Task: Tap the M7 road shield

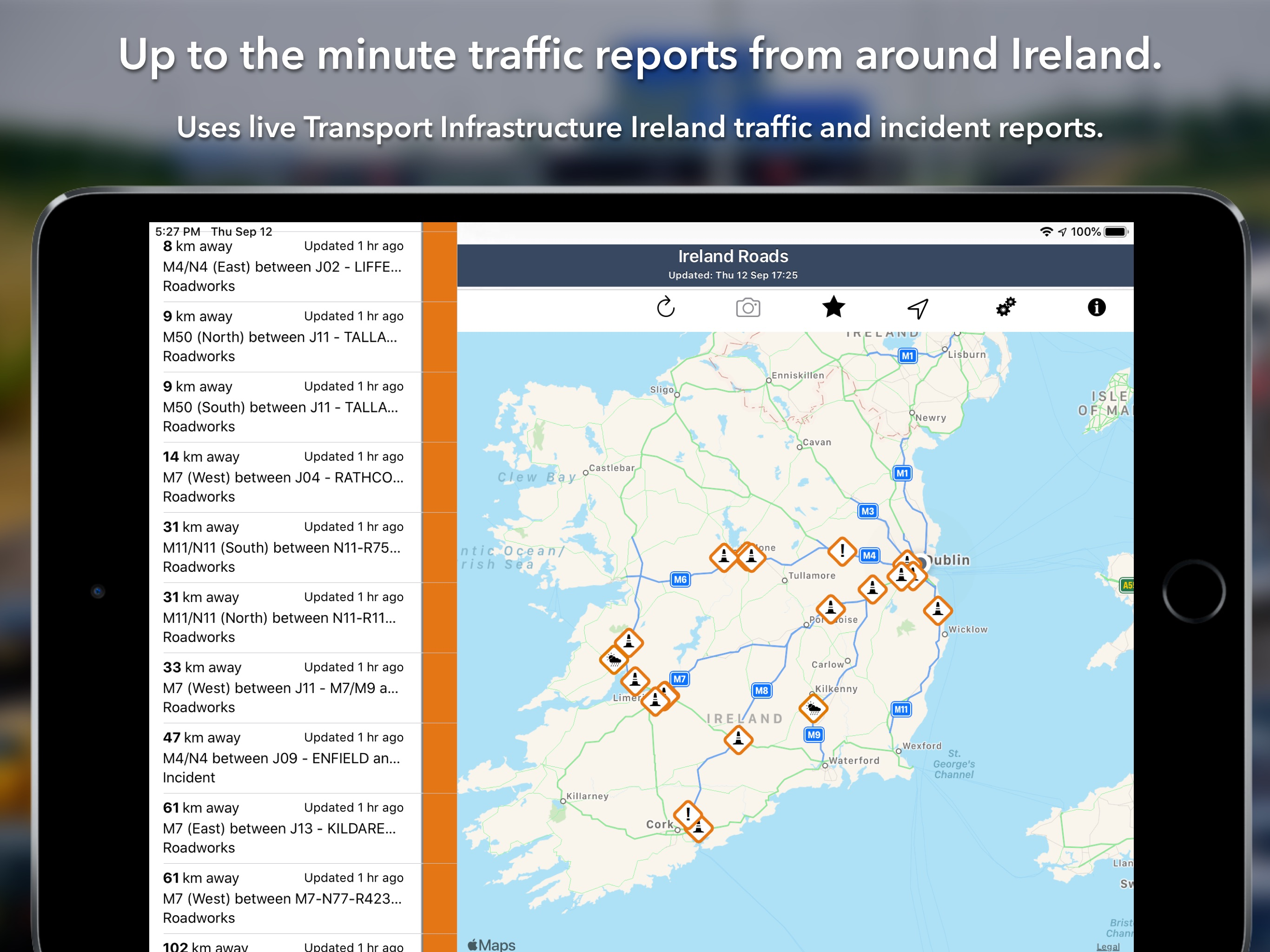Action: tap(679, 679)
